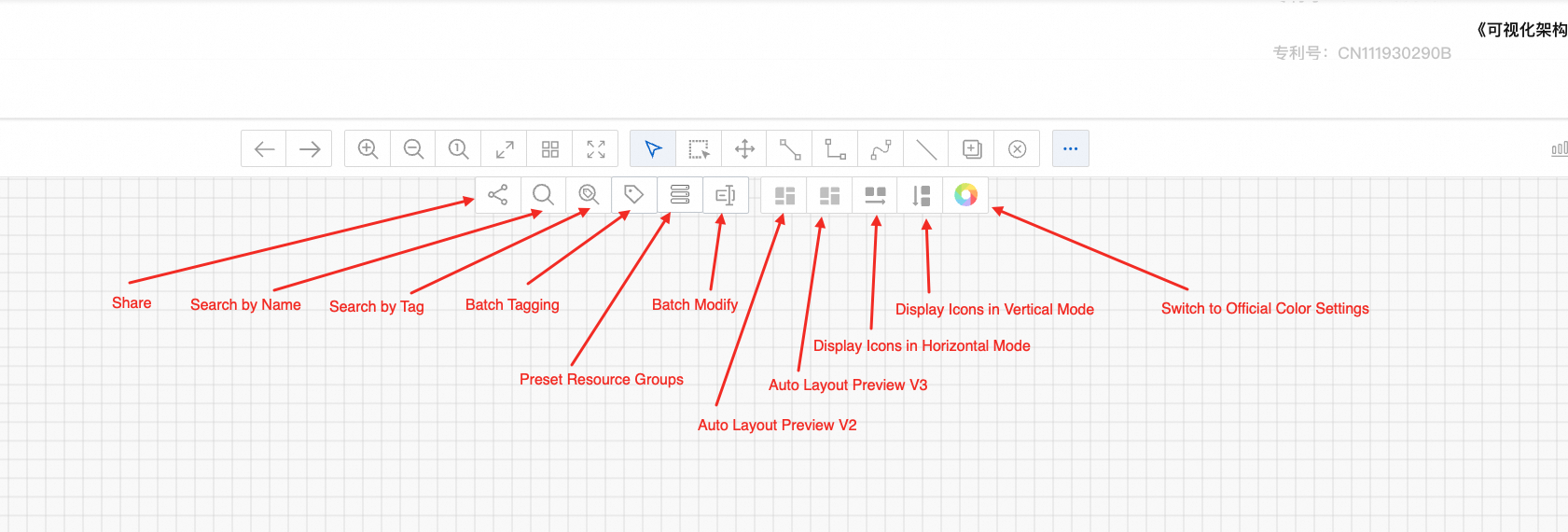Open Search by Name magnifier
Image resolution: width=1568 pixels, height=532 pixels.
point(543,194)
